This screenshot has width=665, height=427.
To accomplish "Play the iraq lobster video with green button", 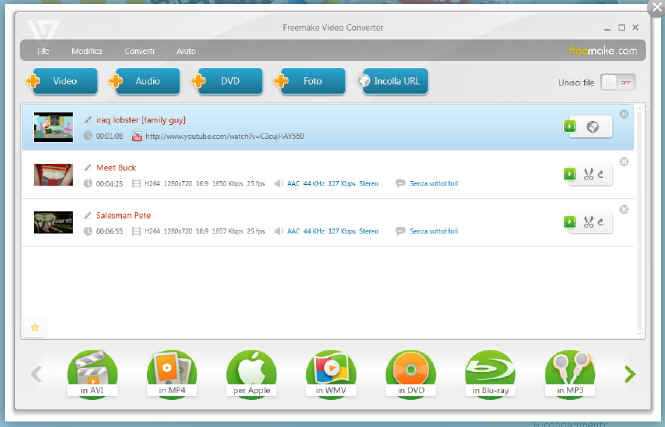I will click(570, 126).
